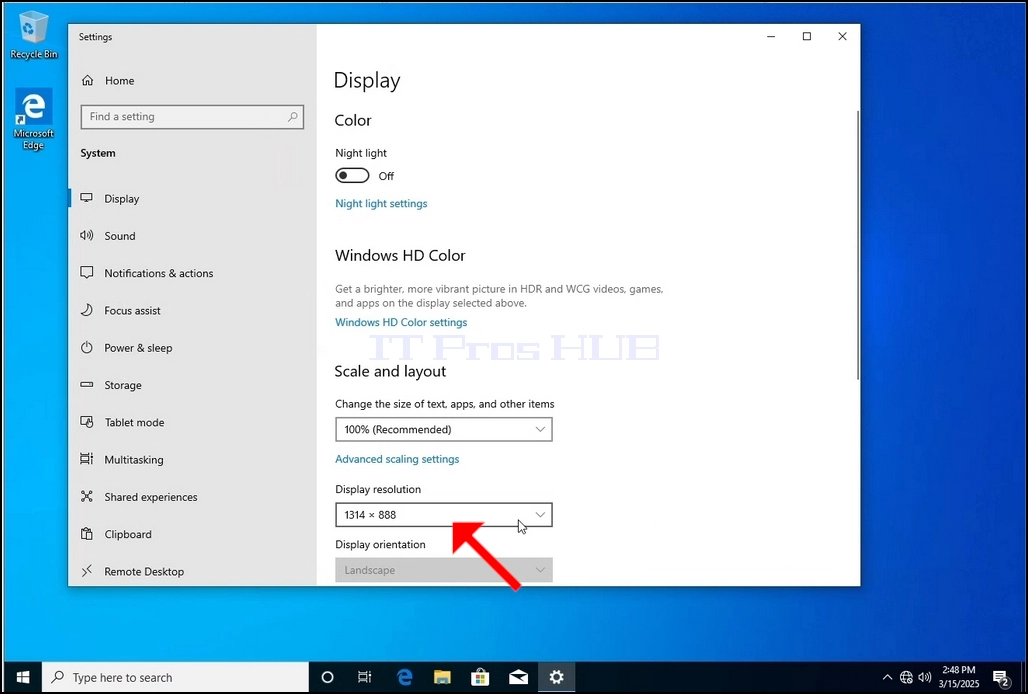Open Mail app from the taskbar
Viewport: 1028px width, 694px height.
click(x=519, y=677)
